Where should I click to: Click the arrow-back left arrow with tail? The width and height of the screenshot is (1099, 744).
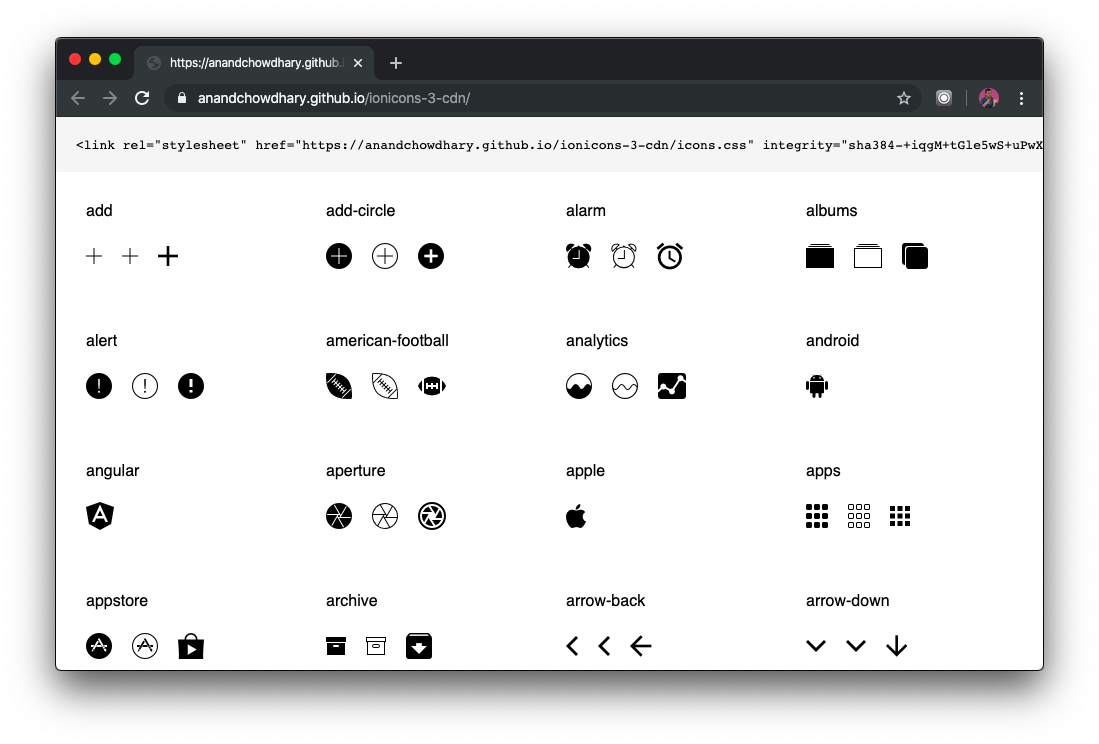641,646
